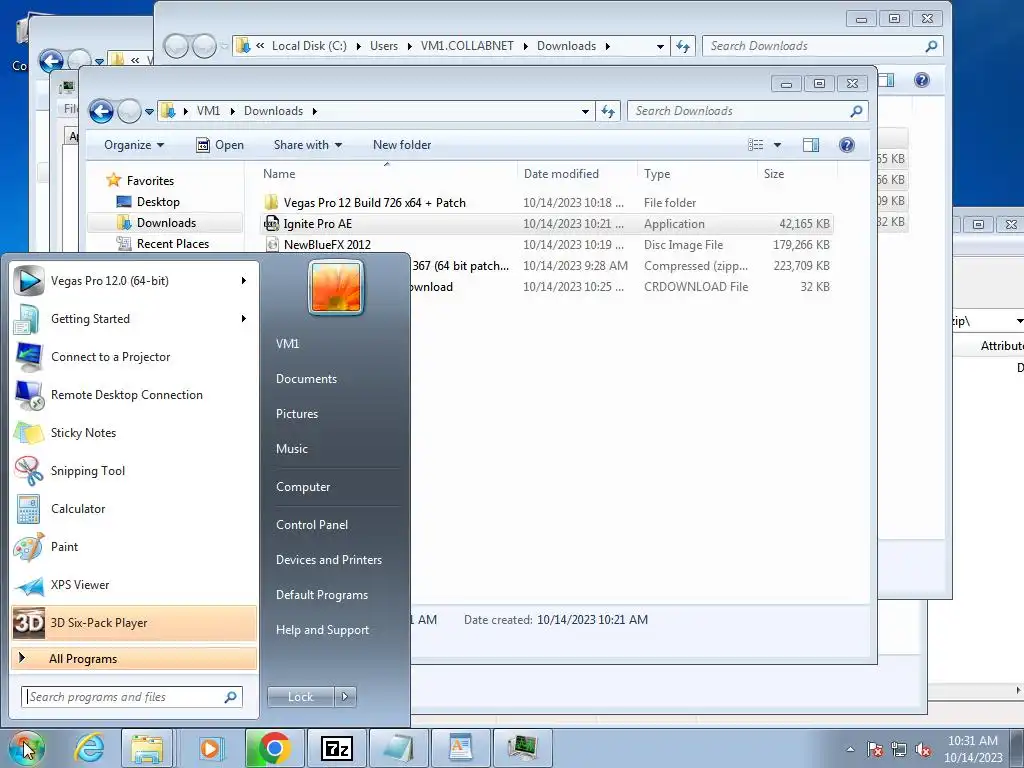The height and width of the screenshot is (768, 1024).
Task: Expand the address bar history dropdown in VM1 Downloads
Action: (x=585, y=112)
